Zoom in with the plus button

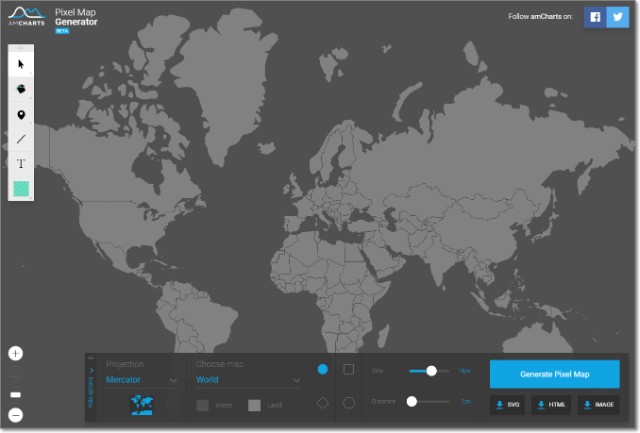pos(16,353)
